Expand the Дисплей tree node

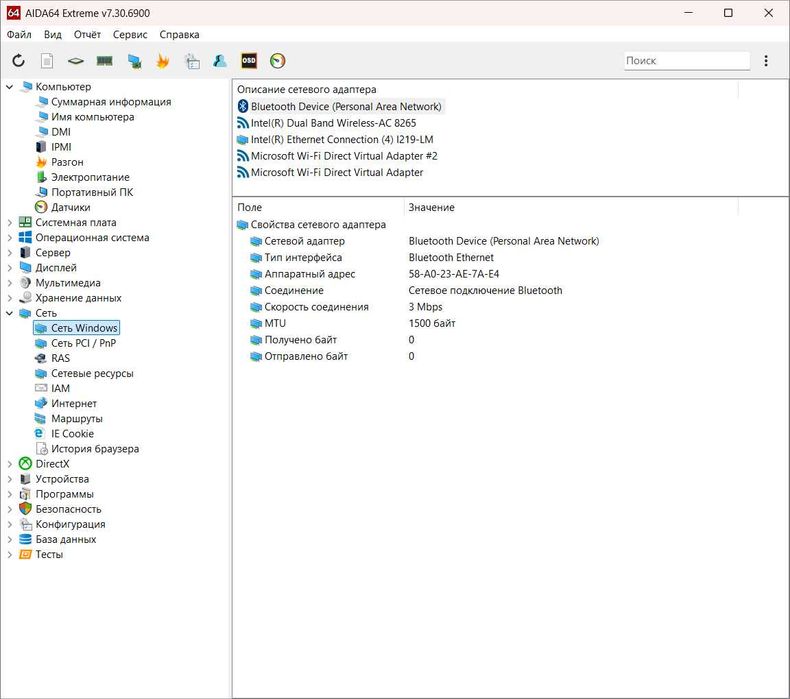(10, 268)
